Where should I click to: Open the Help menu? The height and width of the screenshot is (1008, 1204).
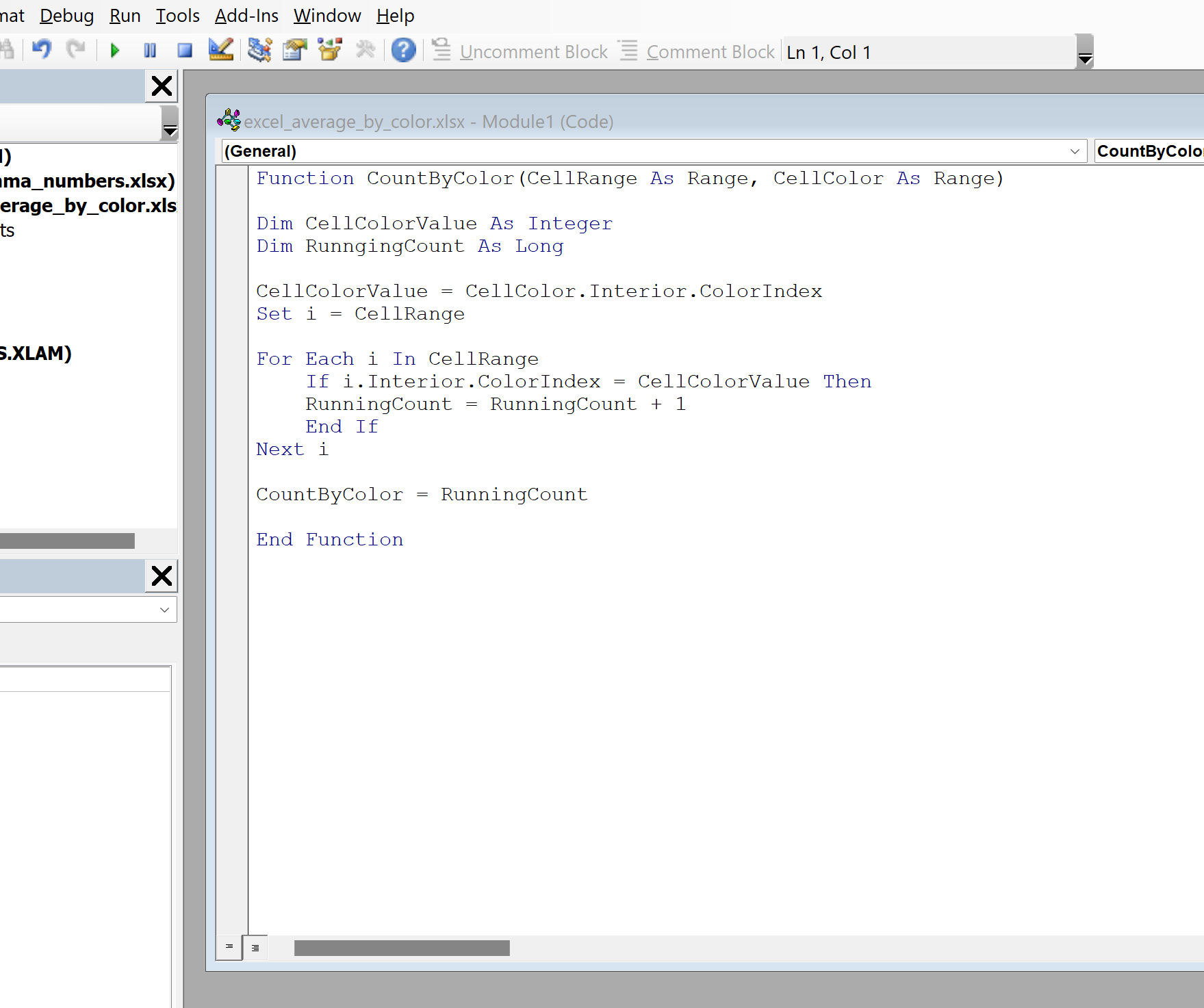coord(395,15)
